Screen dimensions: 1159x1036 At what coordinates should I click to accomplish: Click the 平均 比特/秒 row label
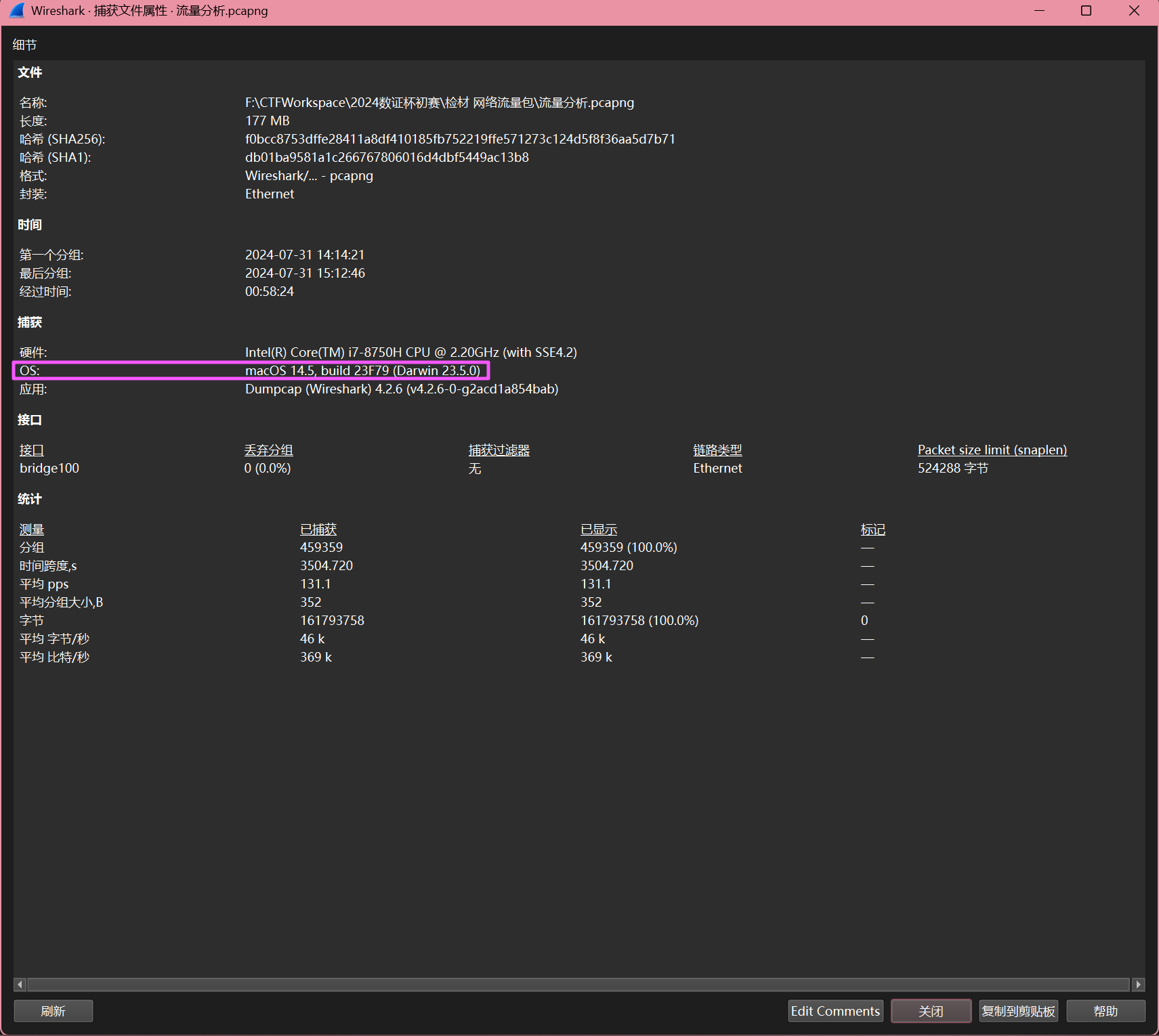click(54, 657)
